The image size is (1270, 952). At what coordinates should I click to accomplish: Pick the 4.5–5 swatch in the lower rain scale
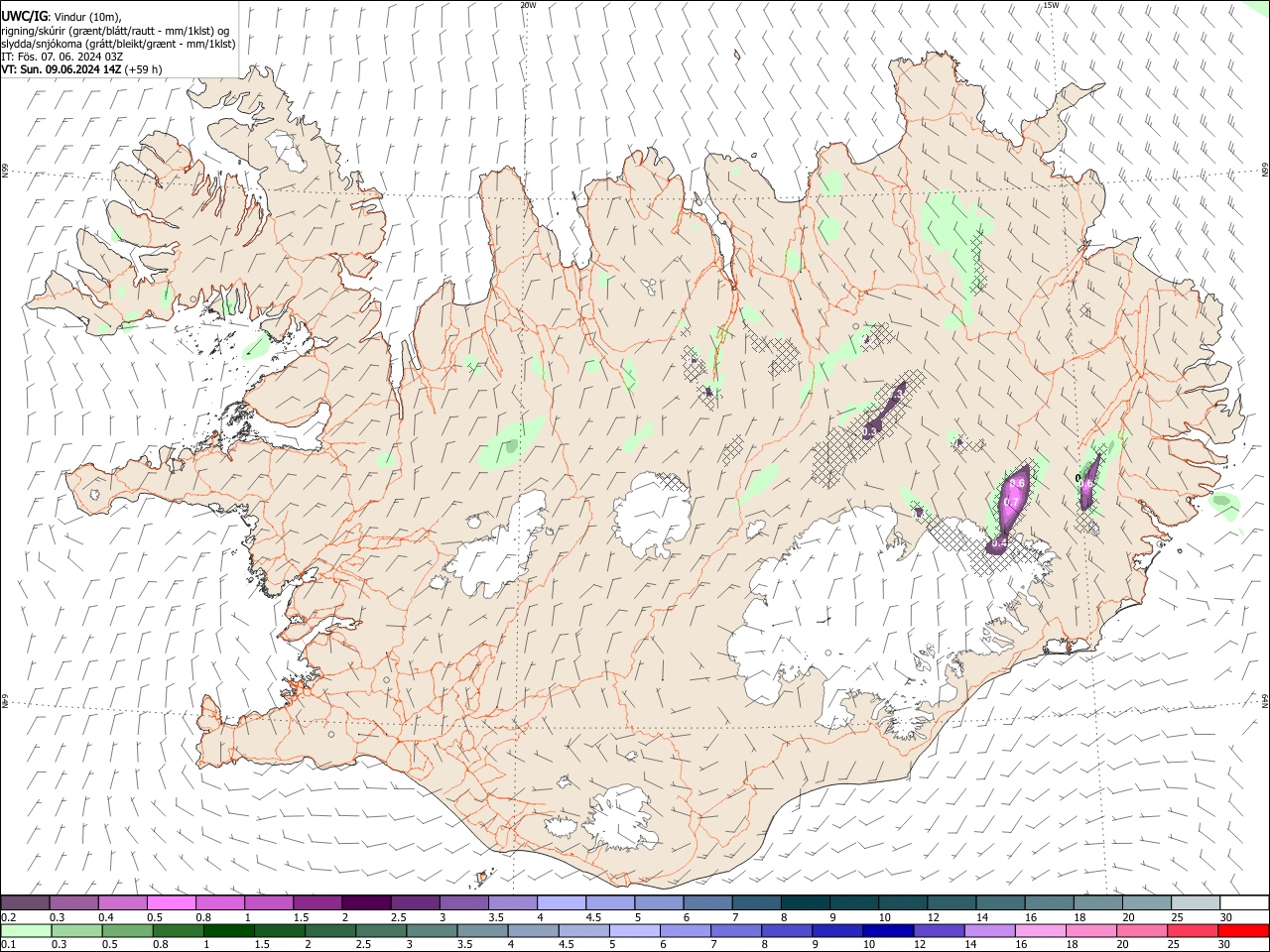click(585, 931)
